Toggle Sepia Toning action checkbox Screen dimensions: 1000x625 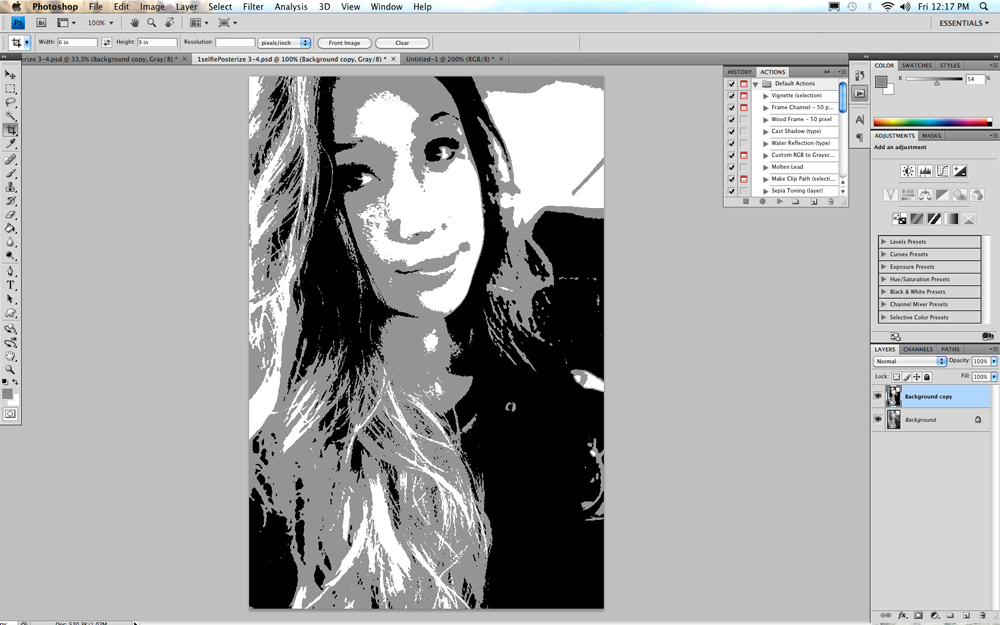pyautogui.click(x=732, y=191)
